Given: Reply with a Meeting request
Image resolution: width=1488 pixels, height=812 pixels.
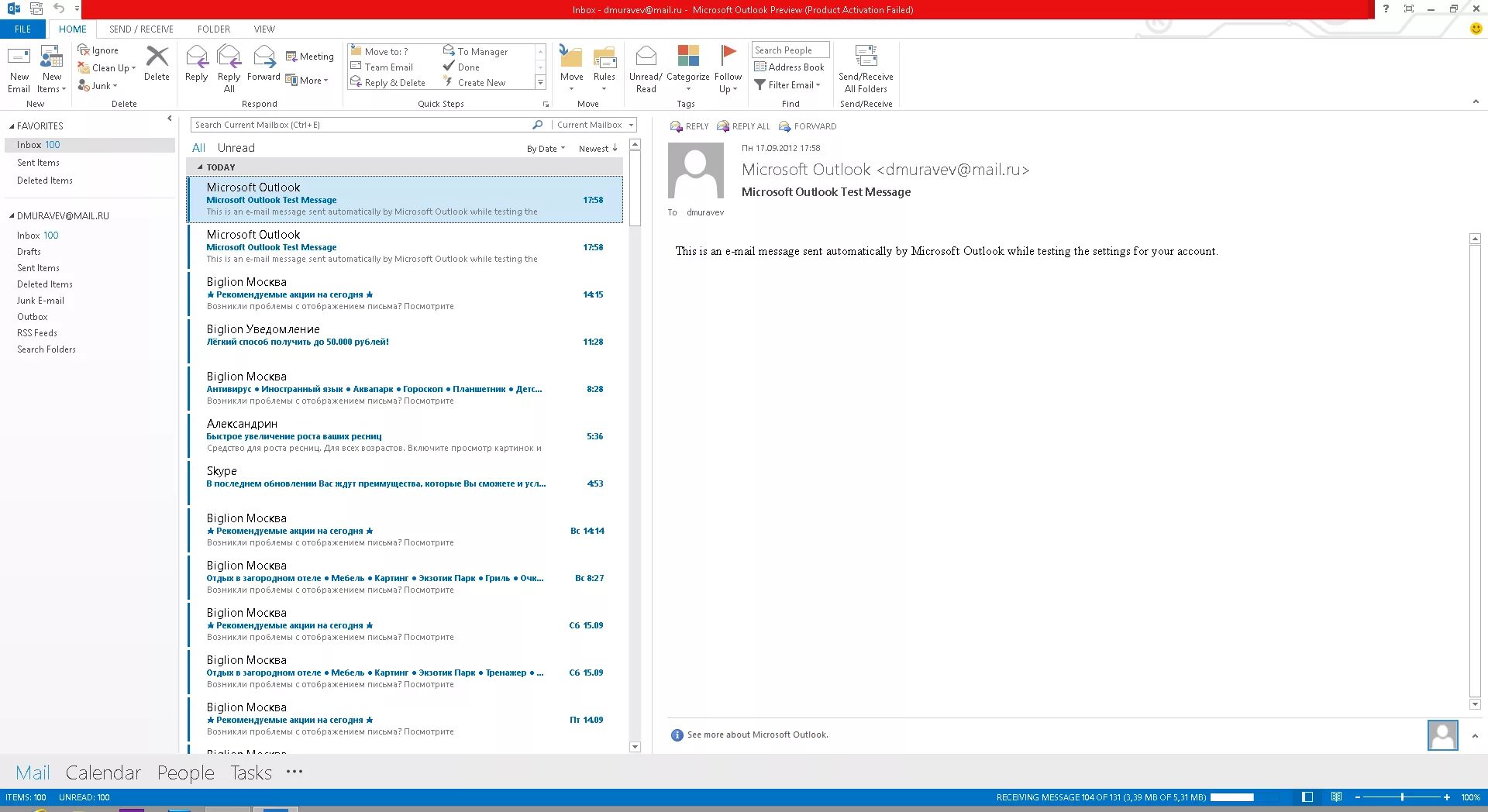Looking at the screenshot, I should click(310, 57).
